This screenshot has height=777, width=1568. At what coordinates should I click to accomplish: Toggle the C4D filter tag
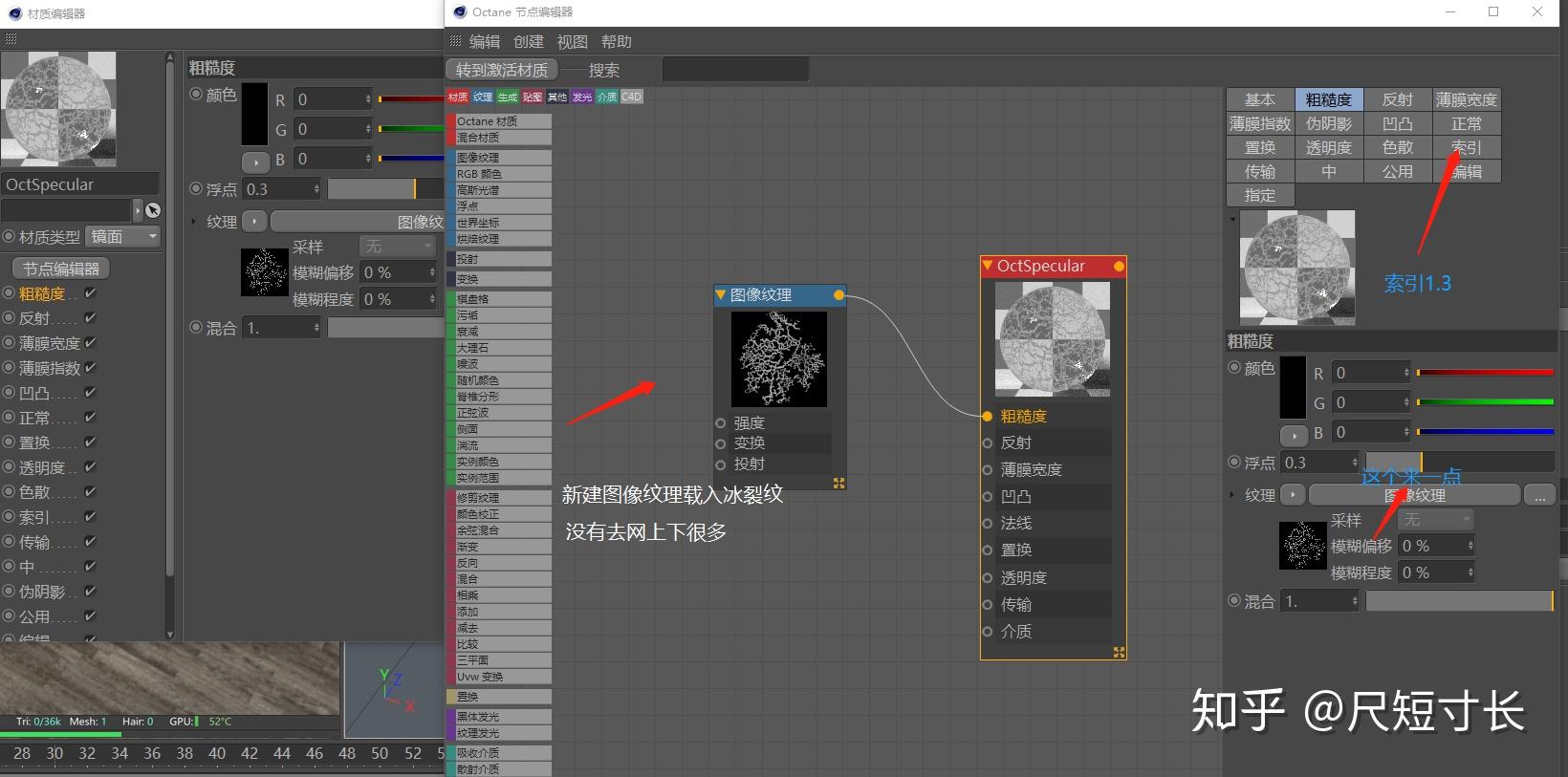pos(632,97)
